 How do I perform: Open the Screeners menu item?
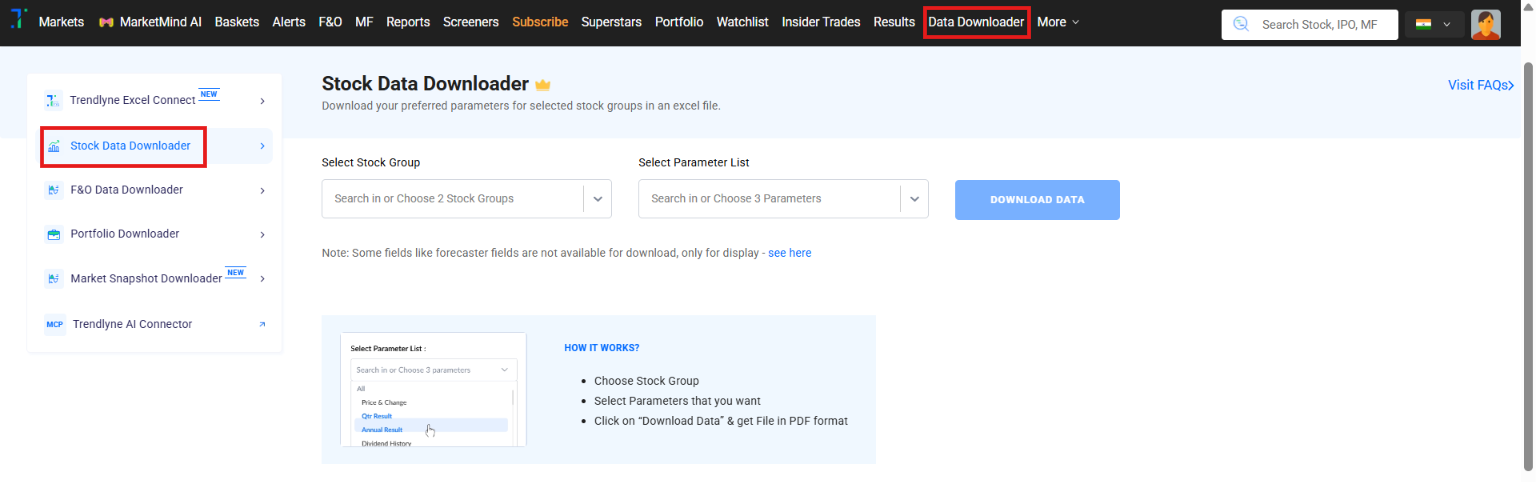tap(471, 22)
